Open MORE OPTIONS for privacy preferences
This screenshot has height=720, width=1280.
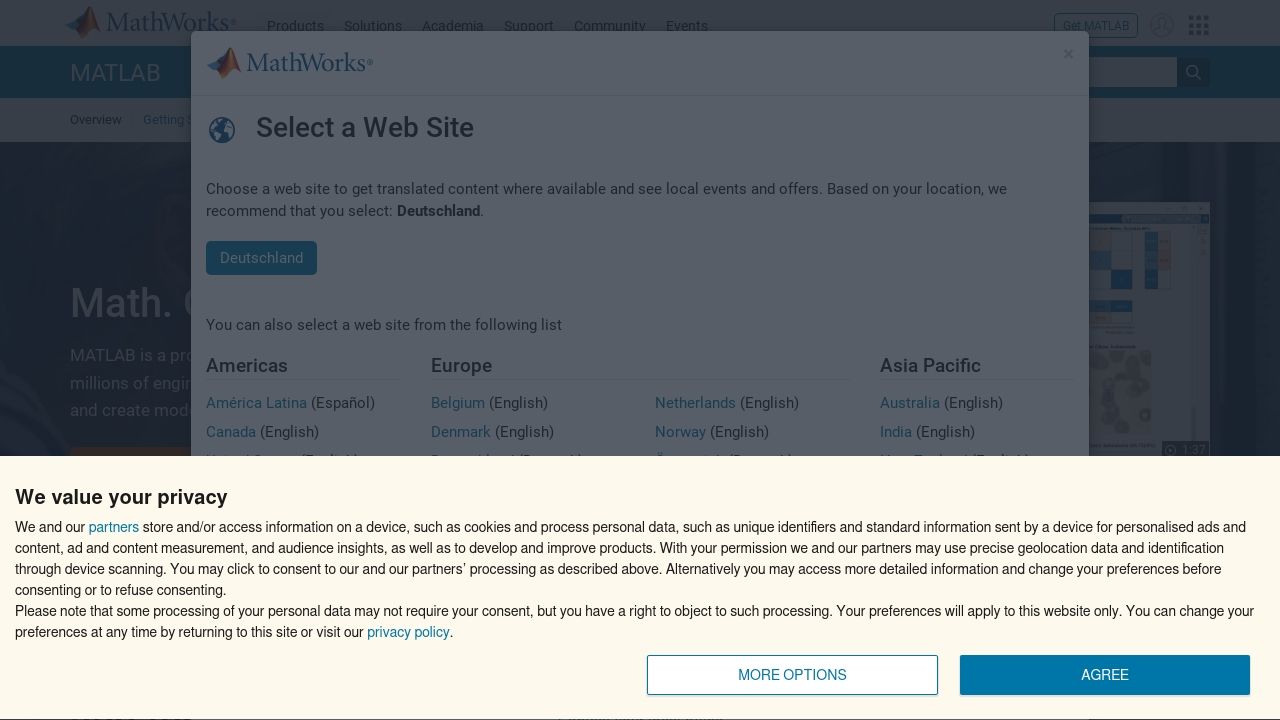[792, 675]
